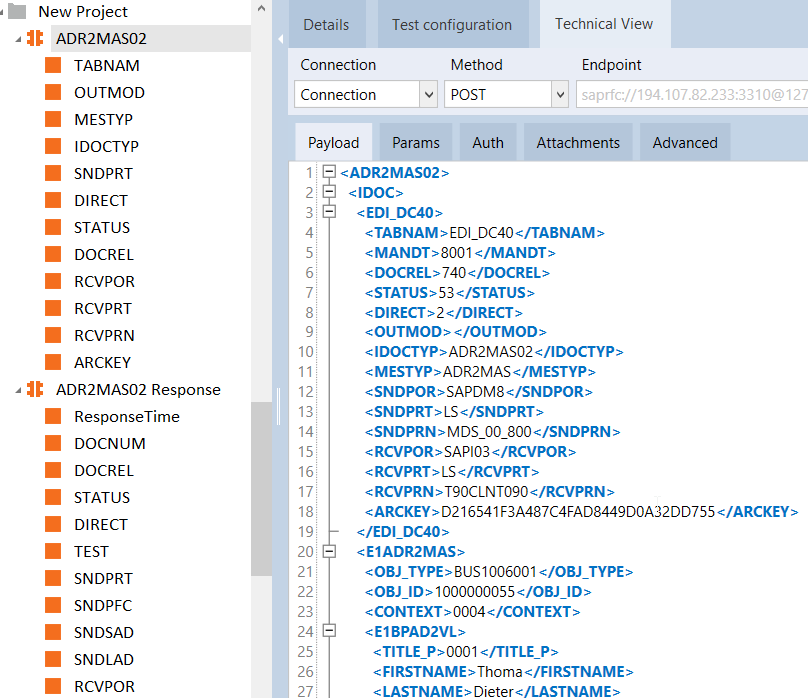The image size is (808, 698).
Task: Click the ADR2MAS02 Response step icon
Action: tap(35, 390)
